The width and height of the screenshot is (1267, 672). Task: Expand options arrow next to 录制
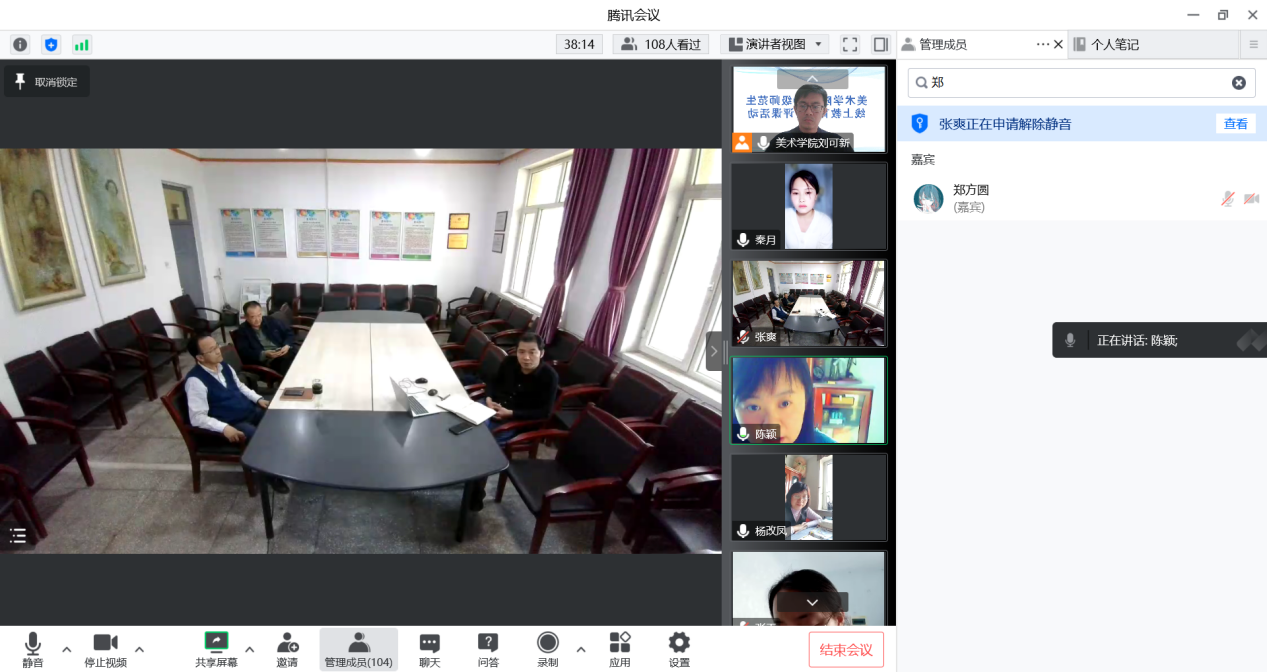click(x=581, y=649)
